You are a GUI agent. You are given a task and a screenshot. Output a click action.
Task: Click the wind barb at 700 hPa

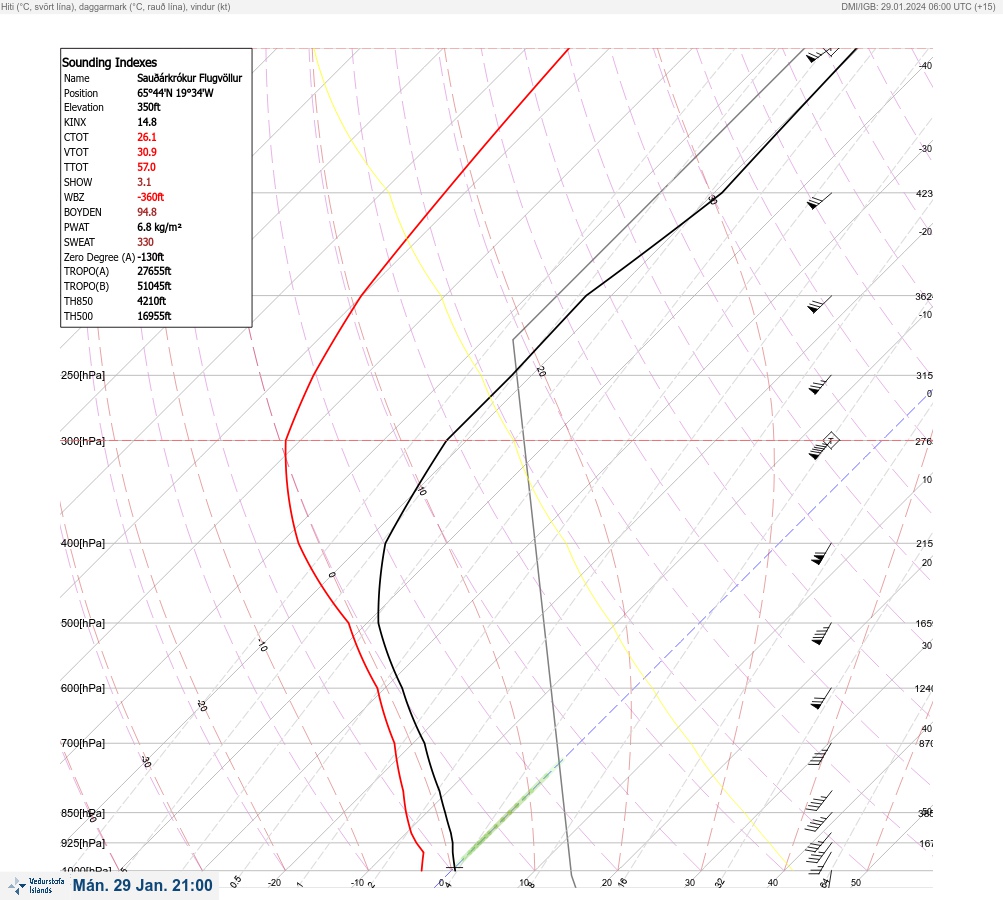[819, 754]
